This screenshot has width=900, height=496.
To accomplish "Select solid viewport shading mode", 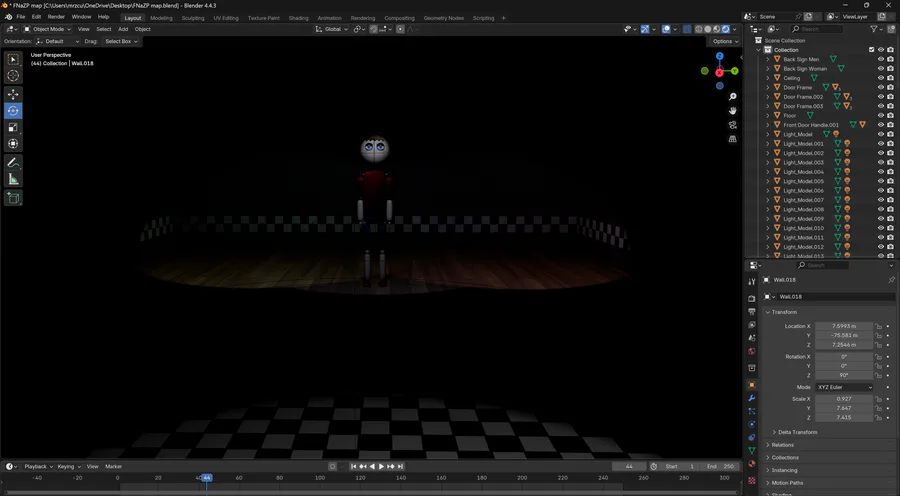I will [708, 29].
